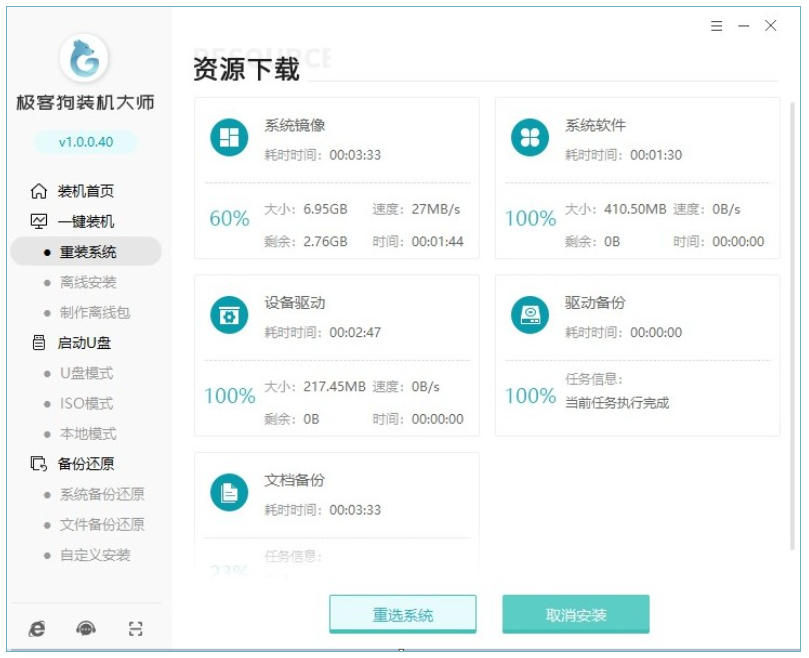Open 本地模式 sidebar item
Viewport: 809px width, 658px height.
point(88,434)
